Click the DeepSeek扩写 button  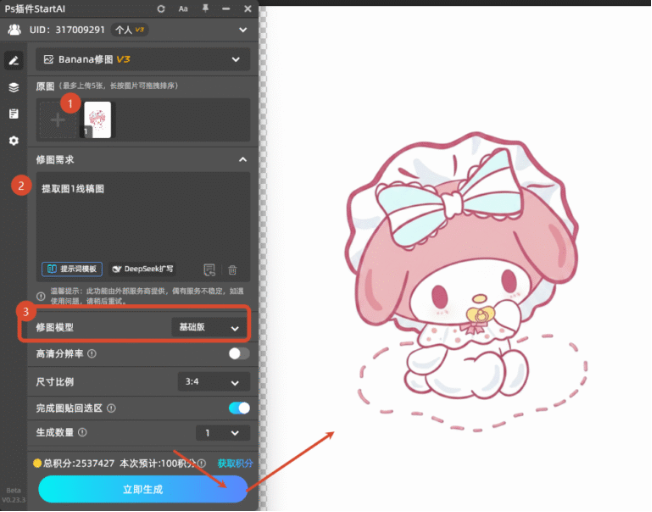143,269
